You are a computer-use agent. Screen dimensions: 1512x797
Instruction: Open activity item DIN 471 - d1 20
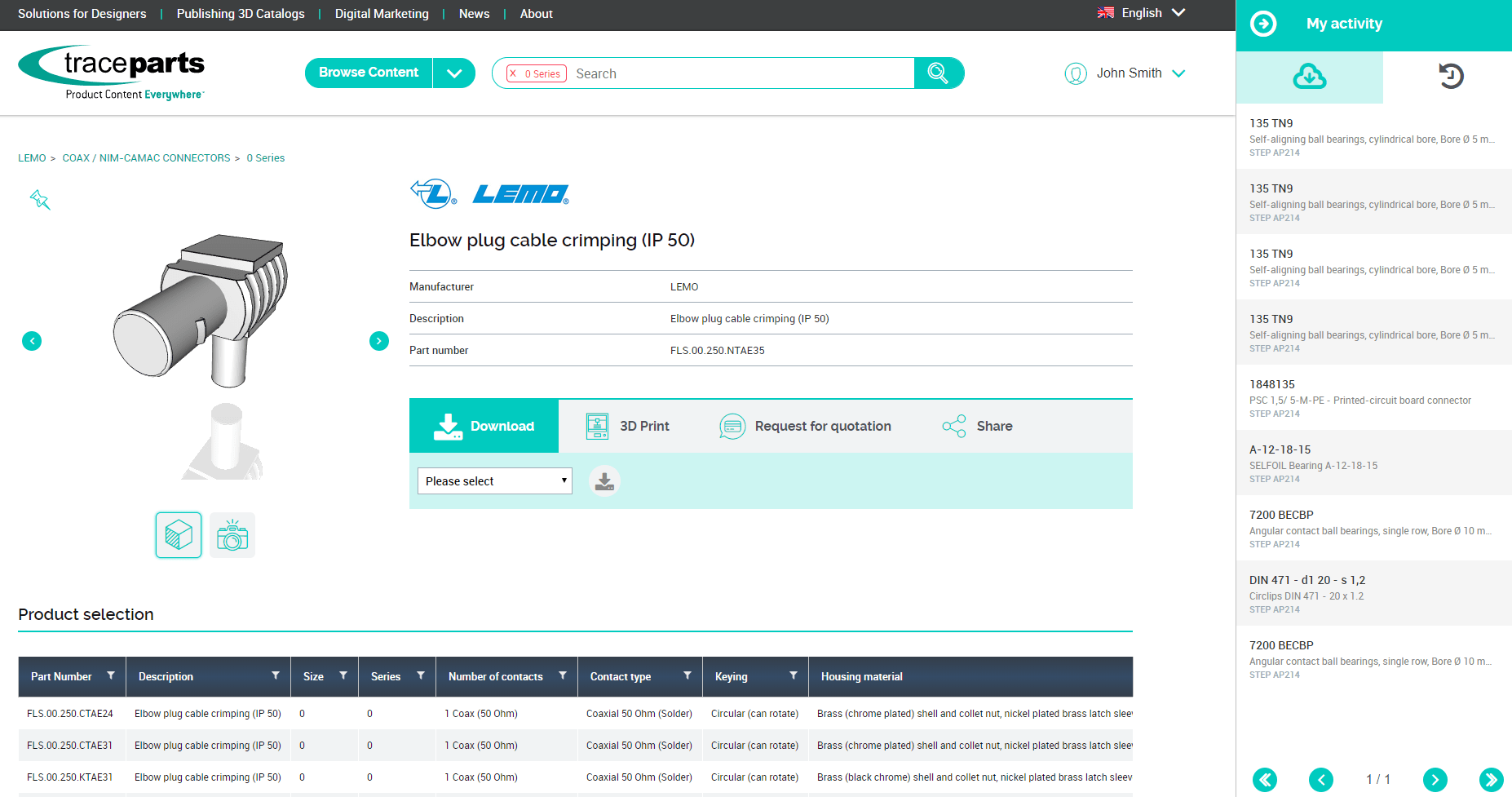[x=1374, y=593]
